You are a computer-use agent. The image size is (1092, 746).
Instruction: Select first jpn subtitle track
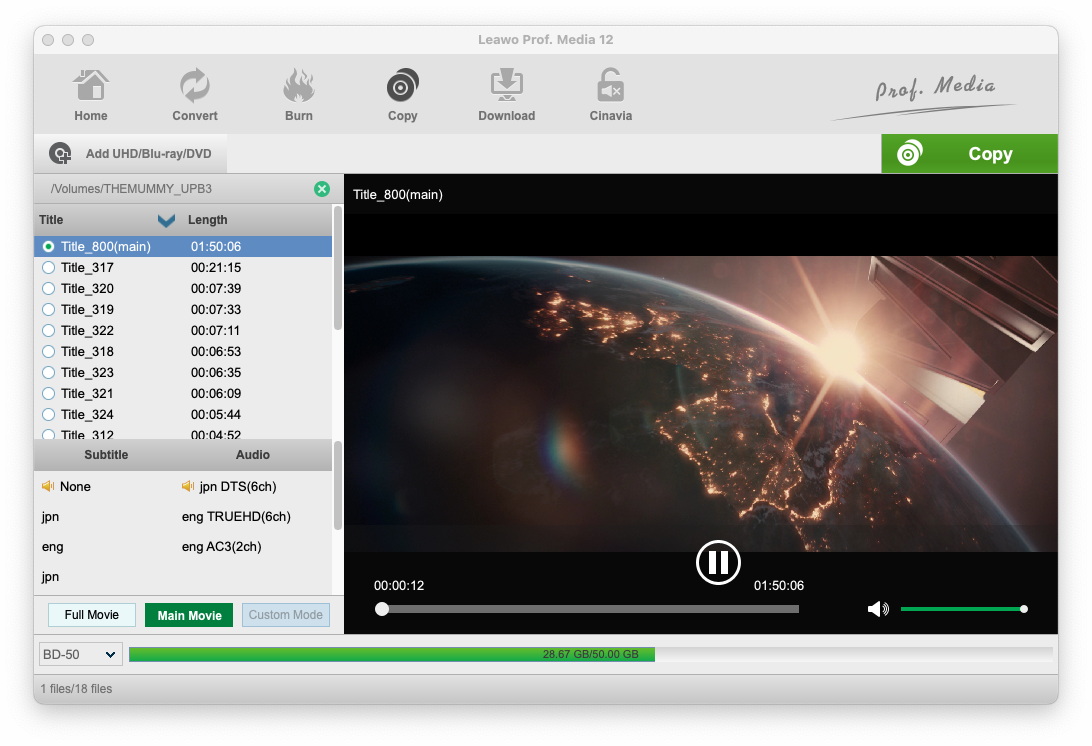tap(50, 516)
